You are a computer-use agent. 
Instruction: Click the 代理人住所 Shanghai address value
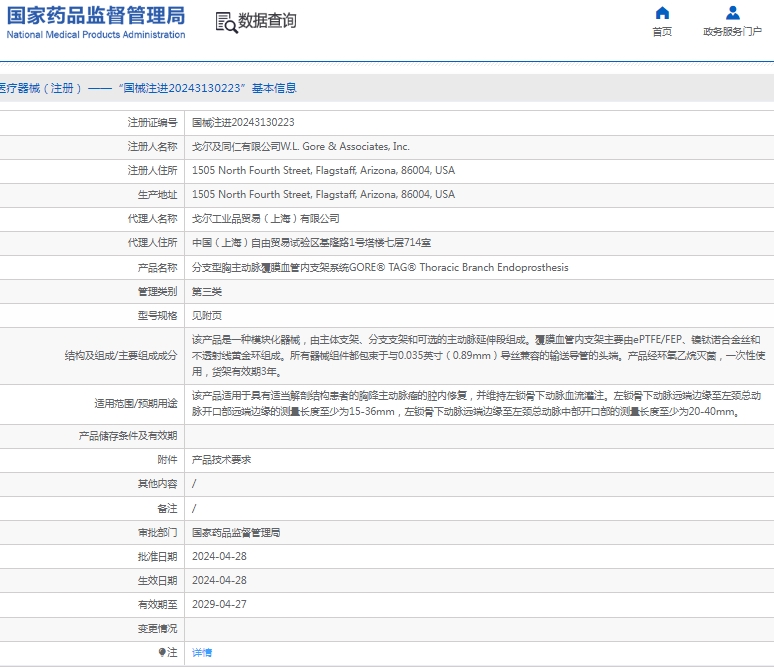point(311,243)
